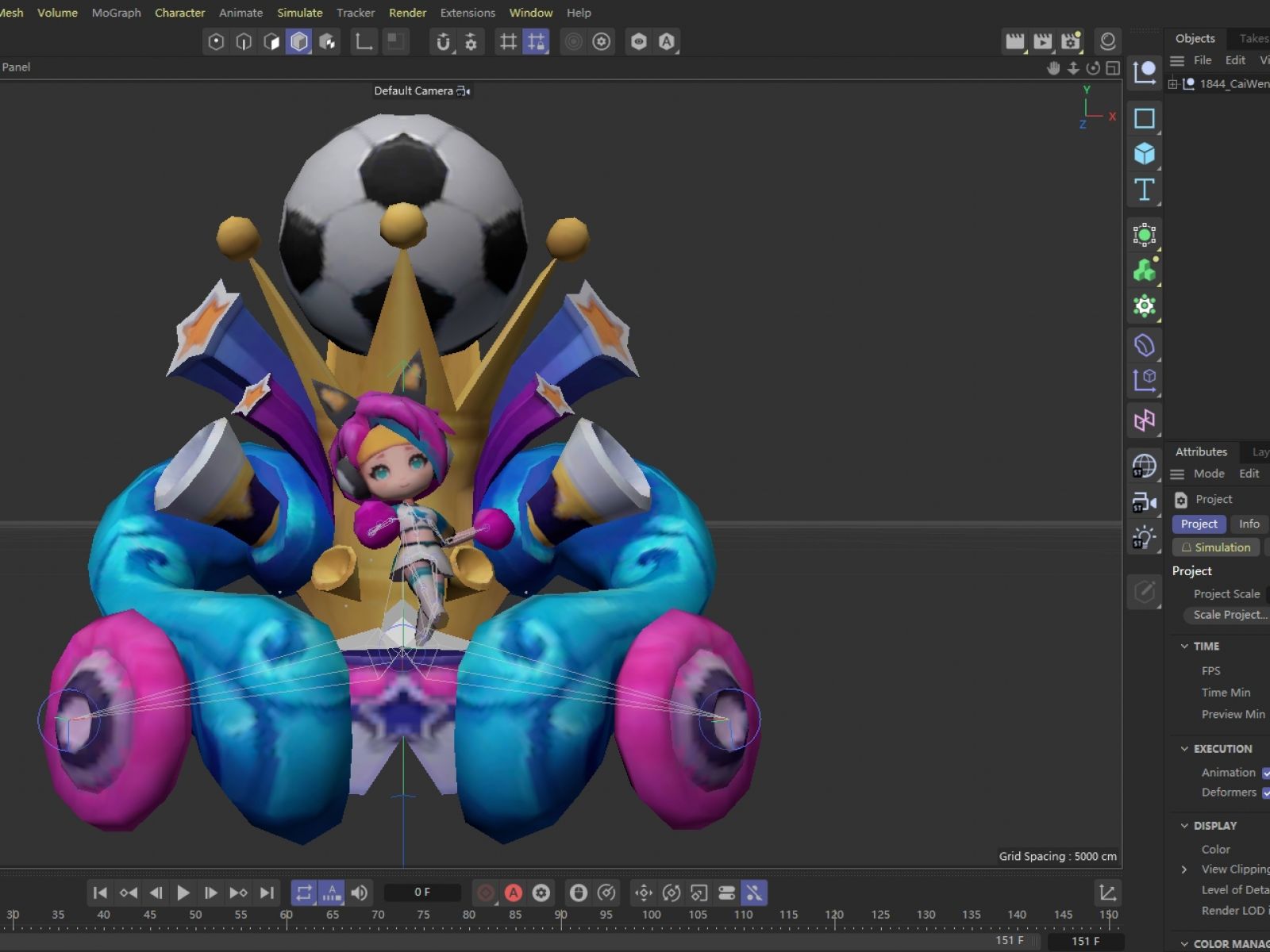Screen dimensions: 1270x952
Task: Open the Default Camera menu
Action: click(421, 91)
